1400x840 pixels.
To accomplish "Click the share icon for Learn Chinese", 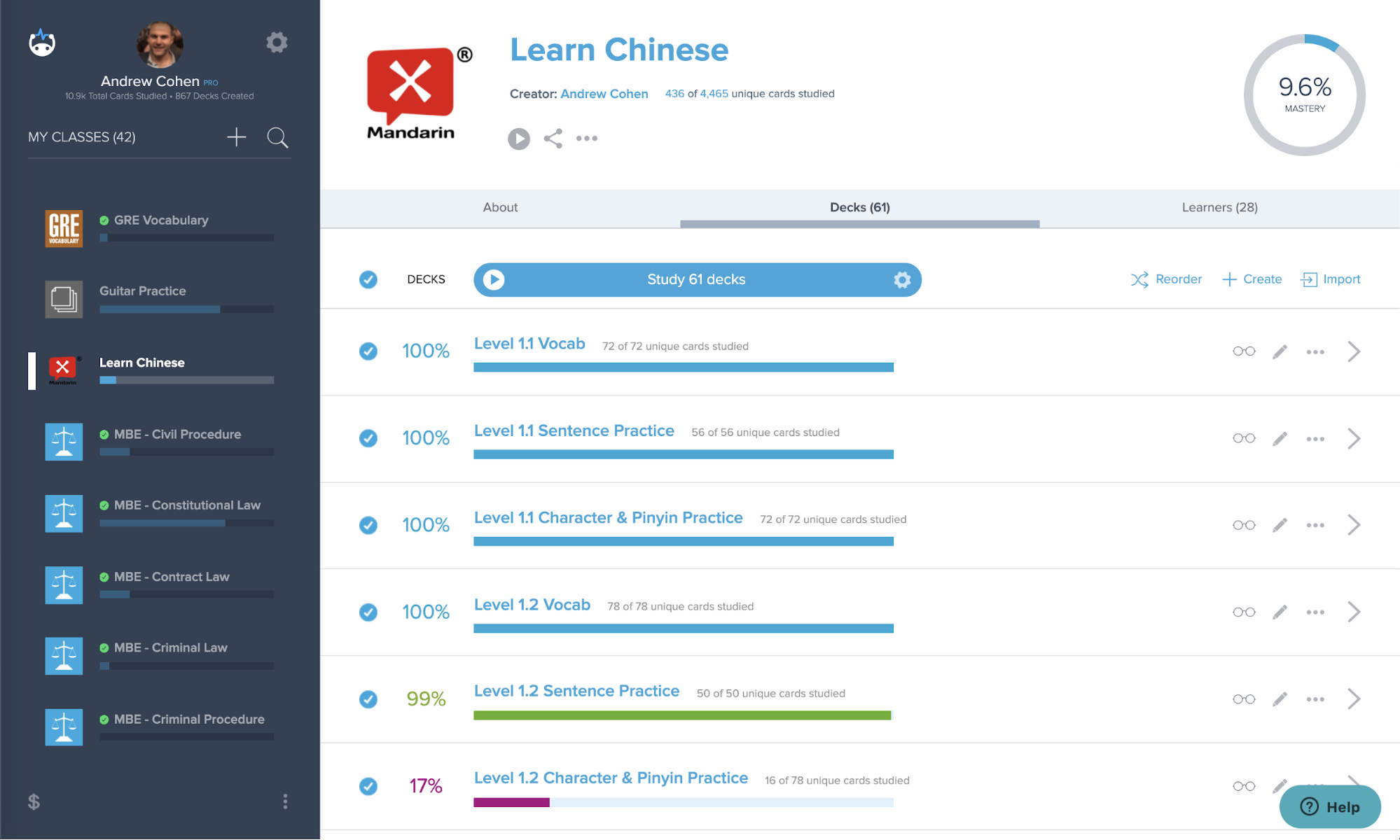I will [553, 138].
